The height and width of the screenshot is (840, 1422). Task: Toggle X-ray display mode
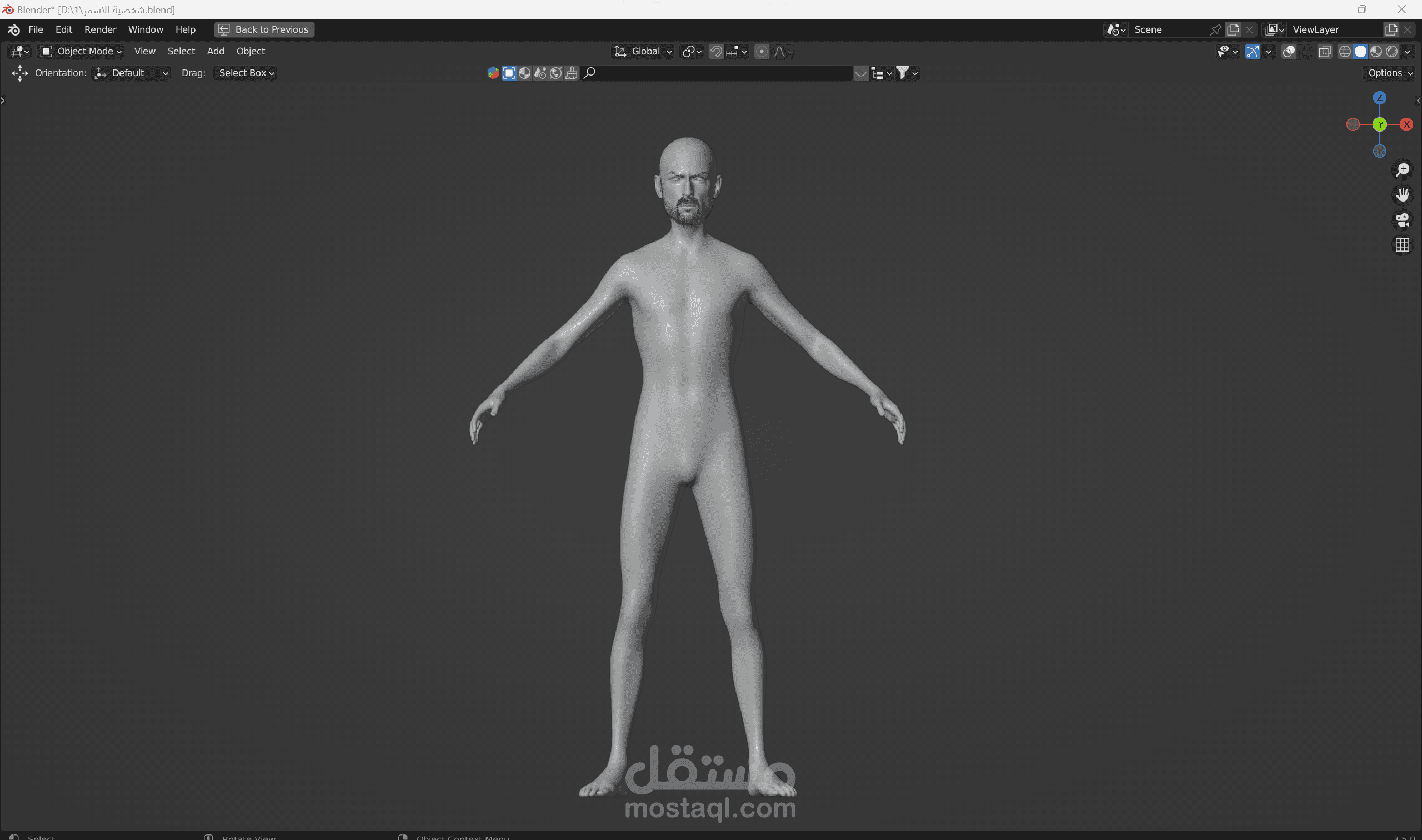tap(1324, 52)
